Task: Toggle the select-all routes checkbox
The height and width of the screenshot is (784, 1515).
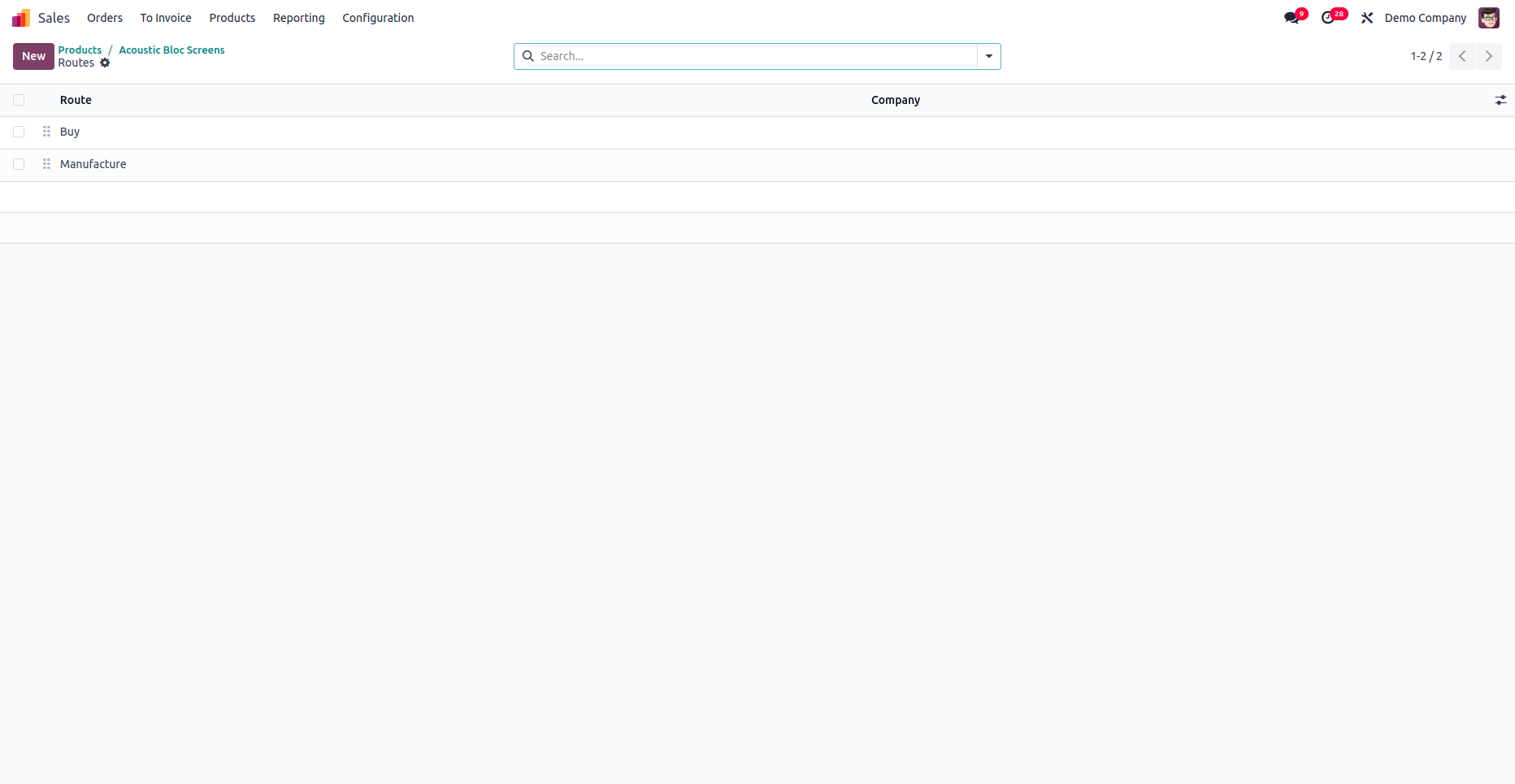Action: pyautogui.click(x=19, y=100)
